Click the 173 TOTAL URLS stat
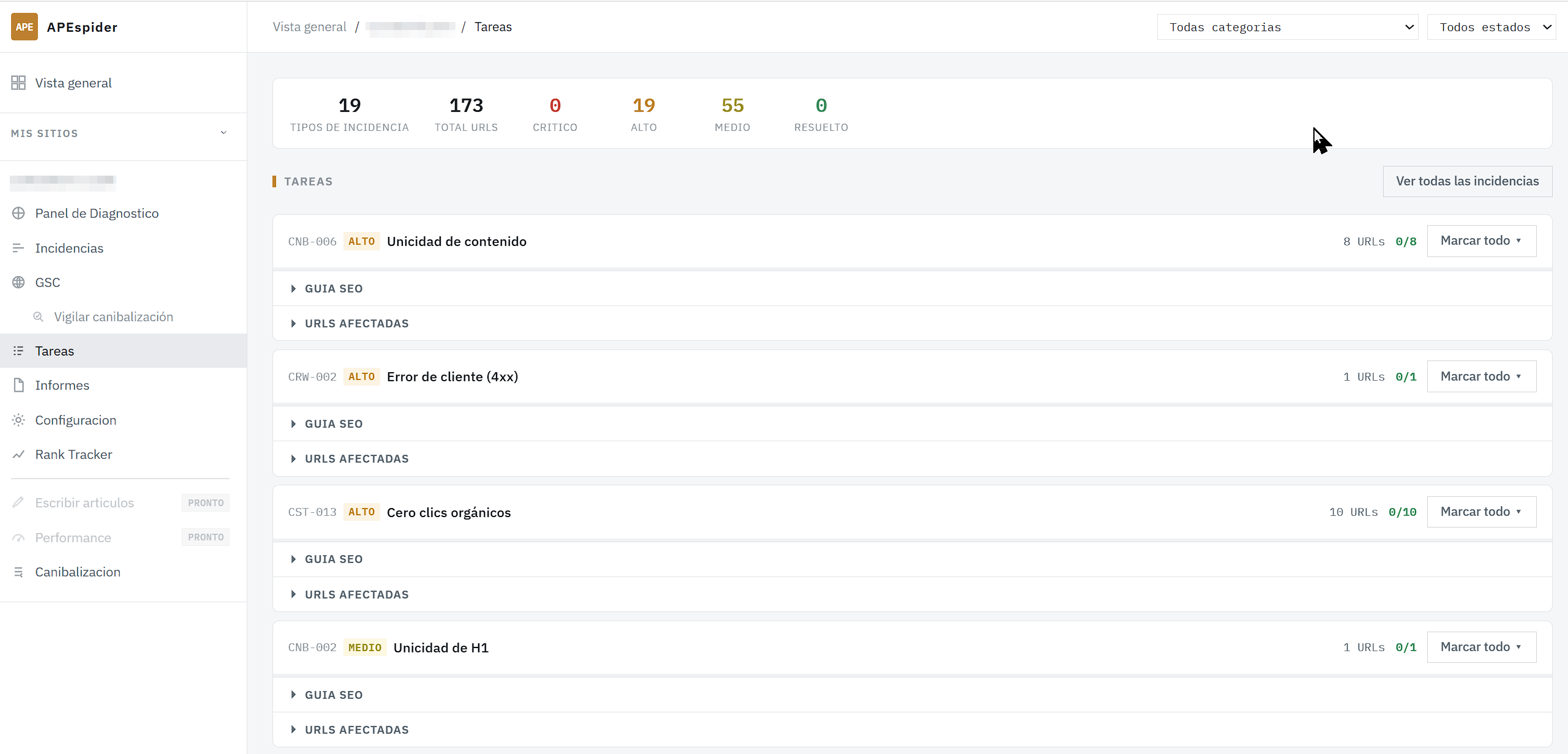 point(466,114)
